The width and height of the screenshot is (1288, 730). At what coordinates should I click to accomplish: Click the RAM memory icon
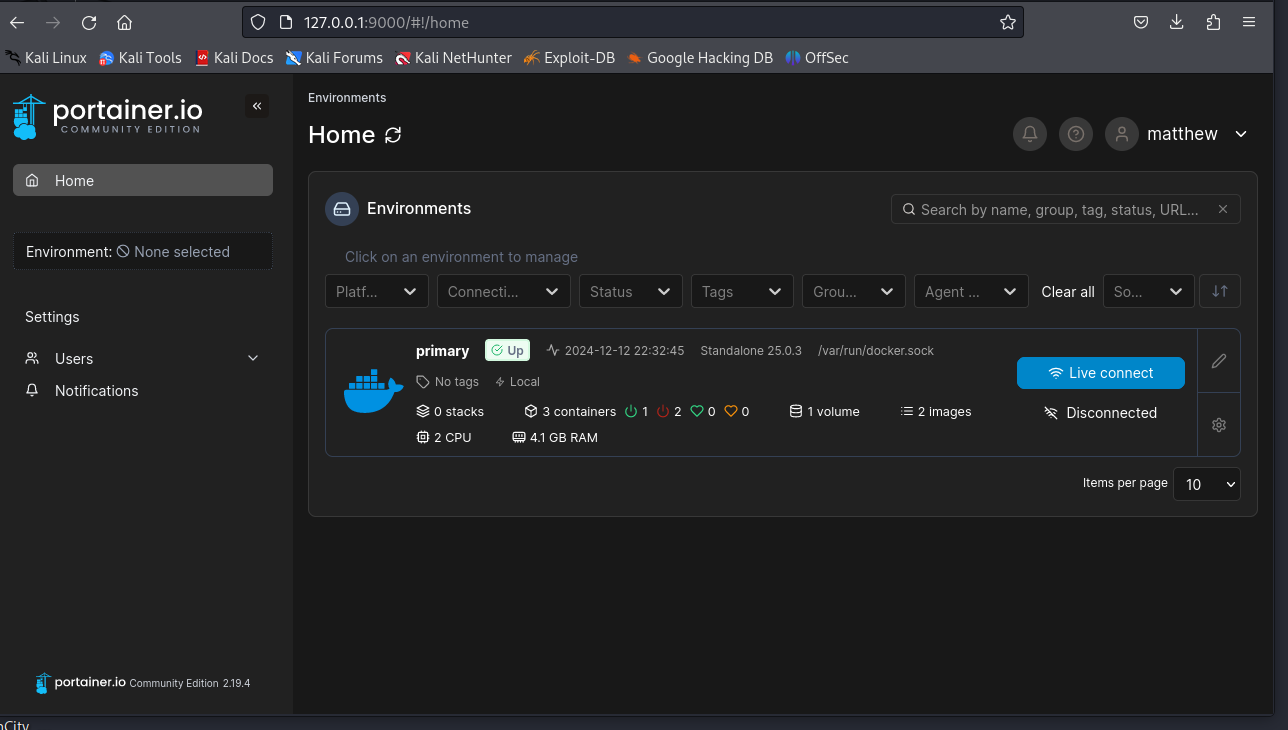(x=519, y=437)
